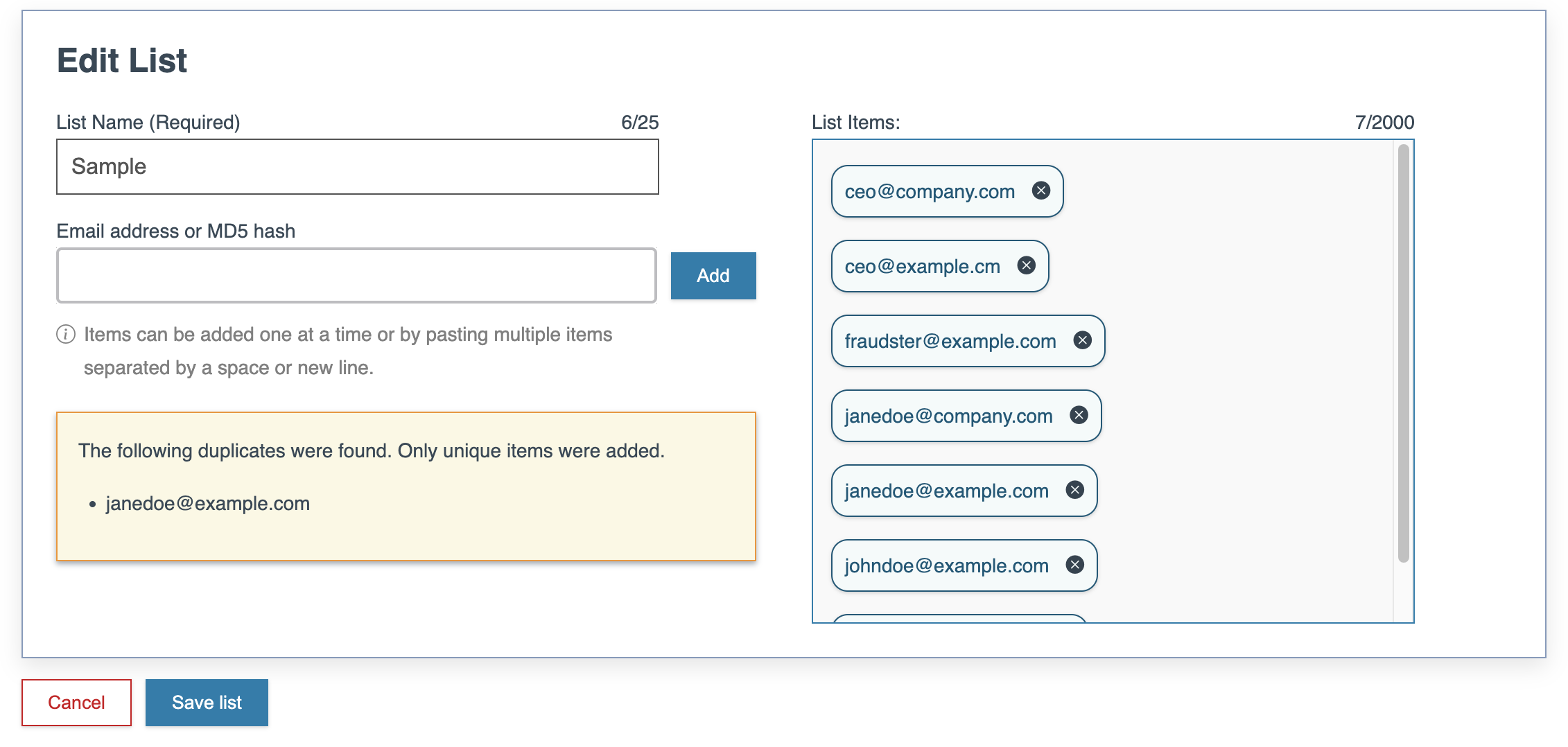The width and height of the screenshot is (1568, 747).
Task: Click the List Items scrollbar thumb
Action: pos(1403,353)
